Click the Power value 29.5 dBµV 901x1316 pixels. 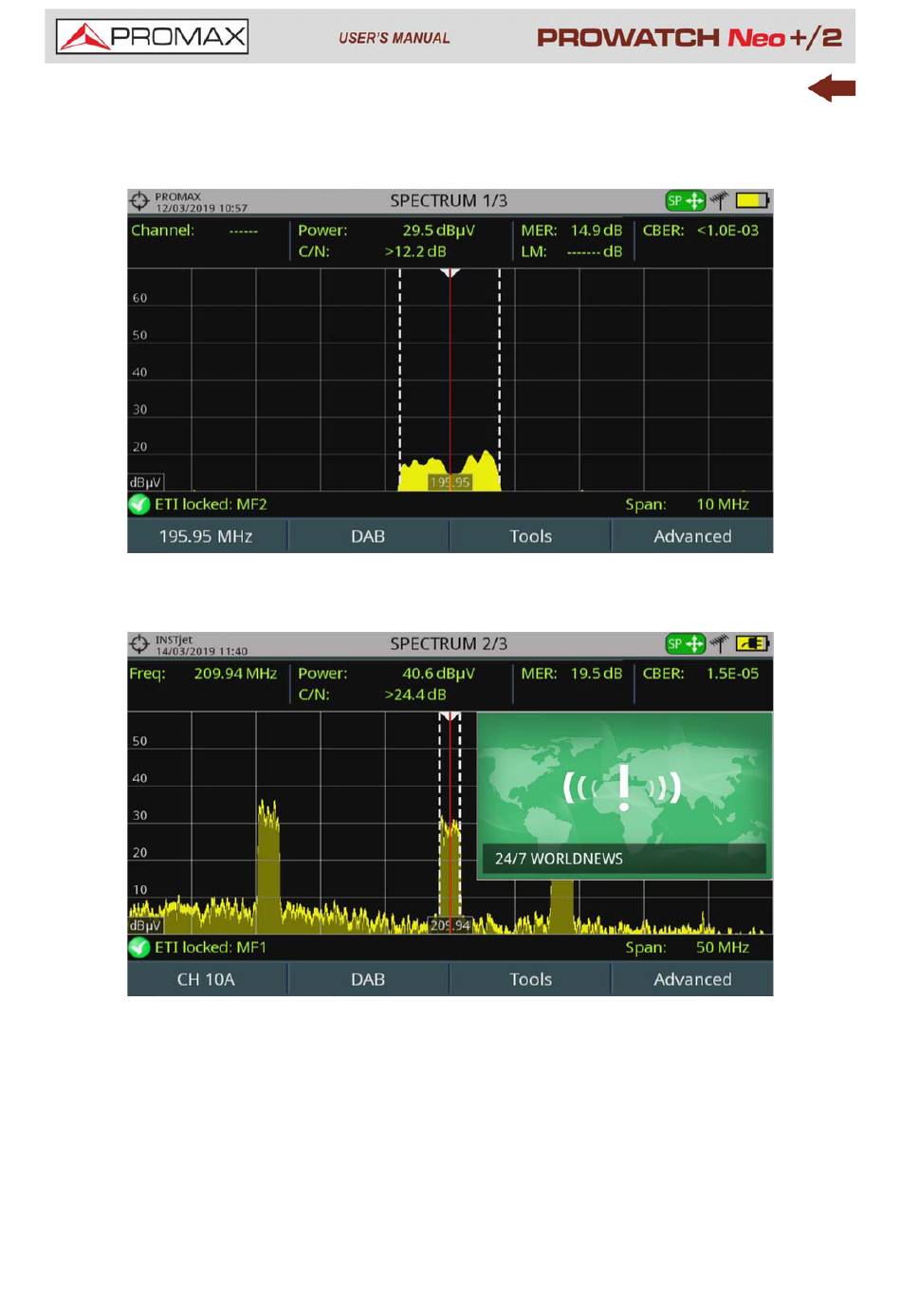[x=438, y=231]
